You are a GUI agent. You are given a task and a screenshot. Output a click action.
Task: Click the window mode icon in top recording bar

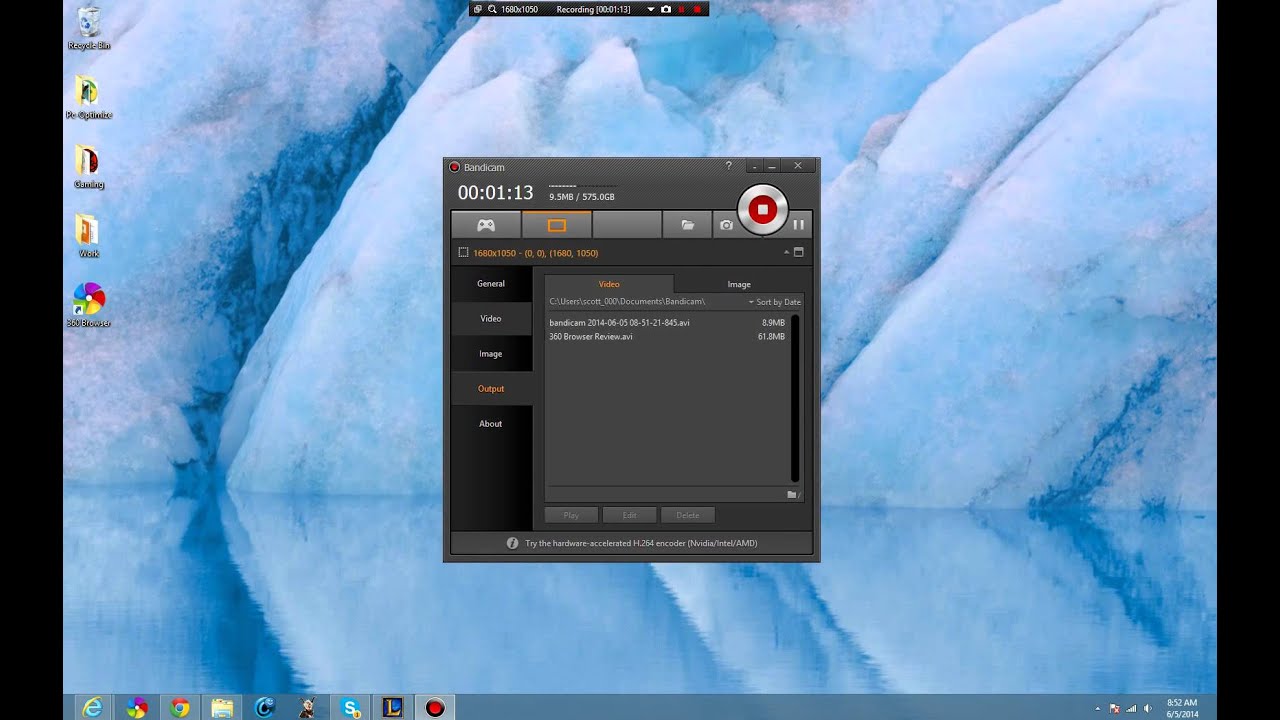coord(478,9)
